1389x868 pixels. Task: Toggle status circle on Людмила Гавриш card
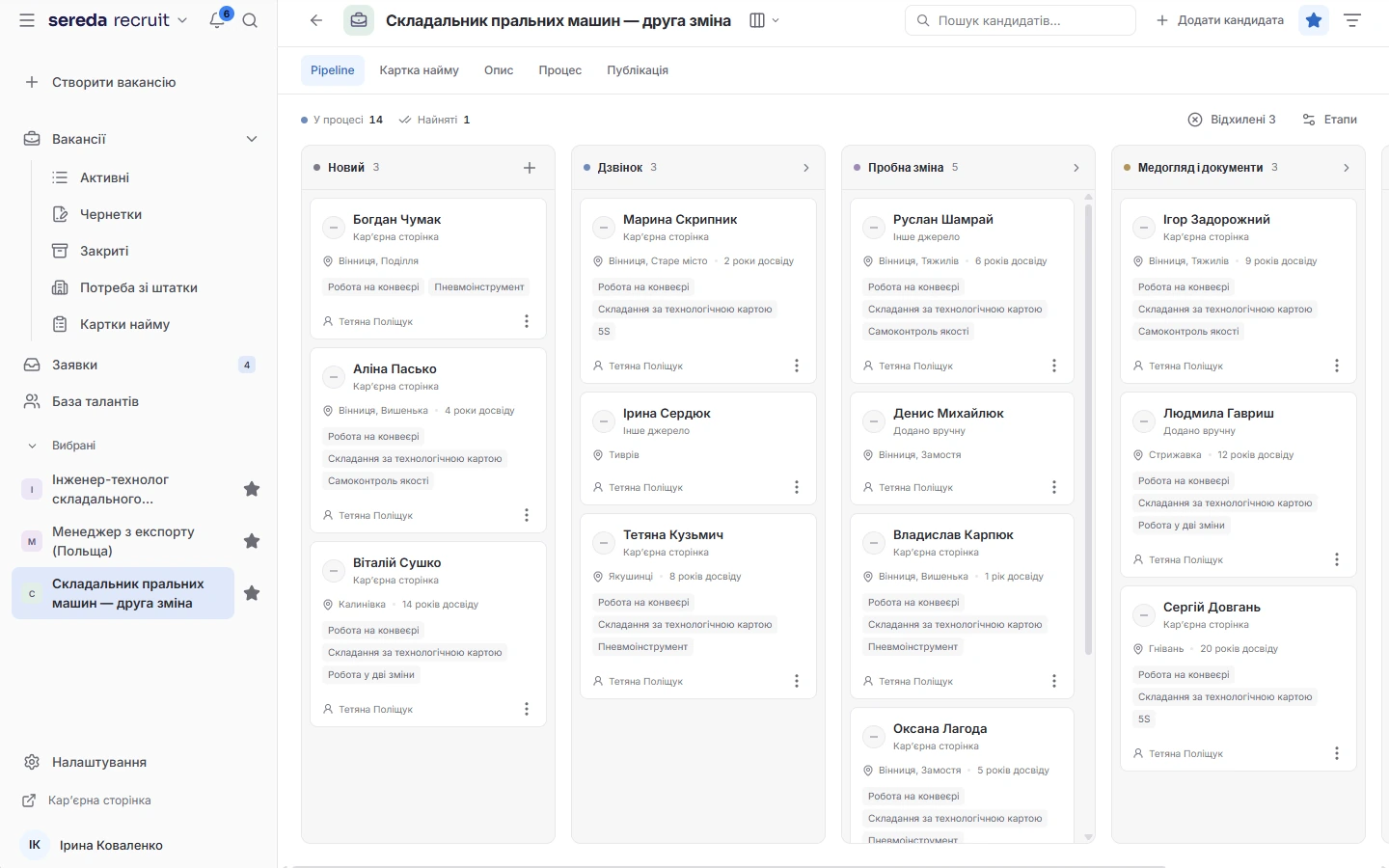(x=1144, y=421)
